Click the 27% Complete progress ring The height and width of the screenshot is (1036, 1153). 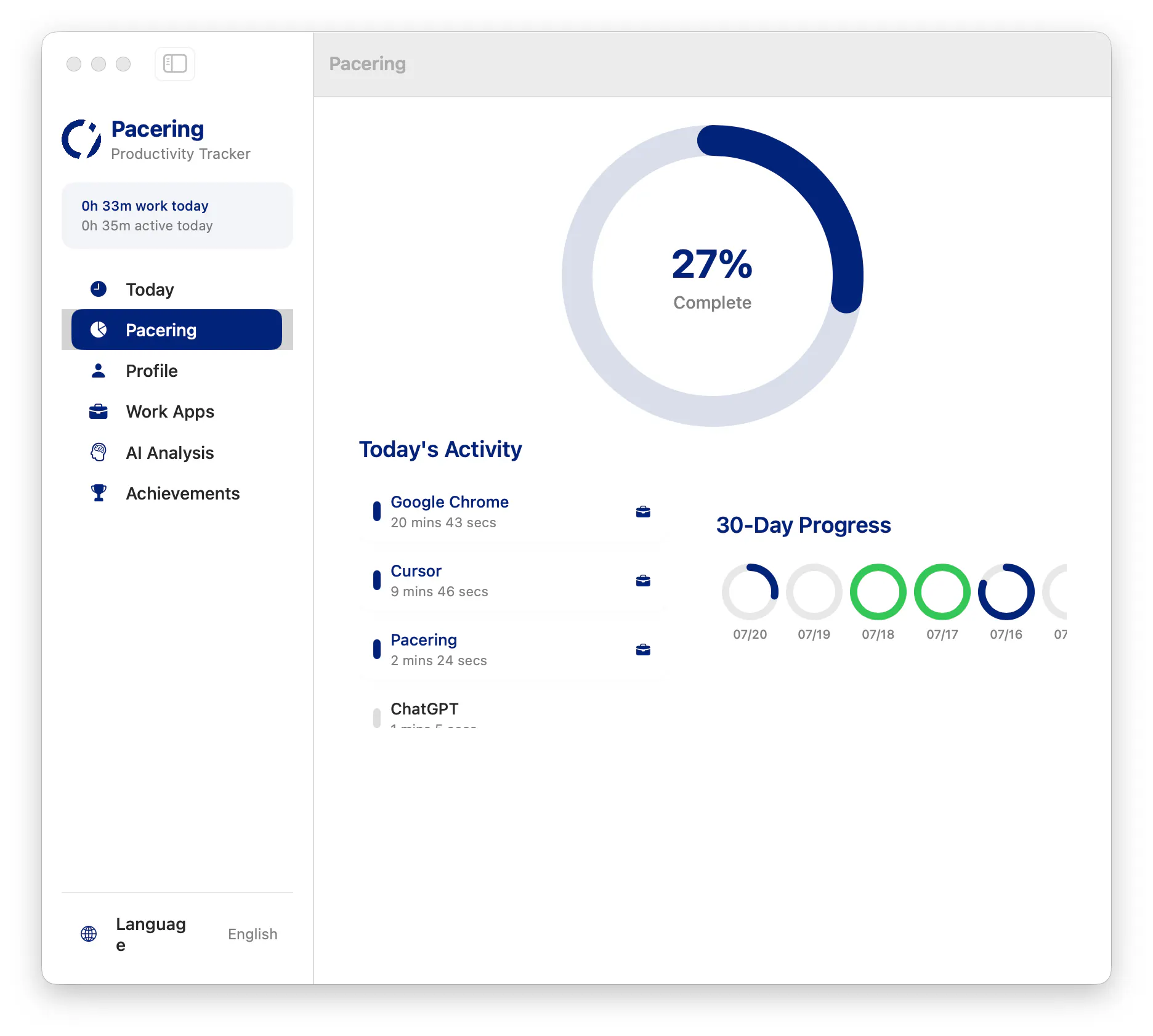[x=713, y=276]
